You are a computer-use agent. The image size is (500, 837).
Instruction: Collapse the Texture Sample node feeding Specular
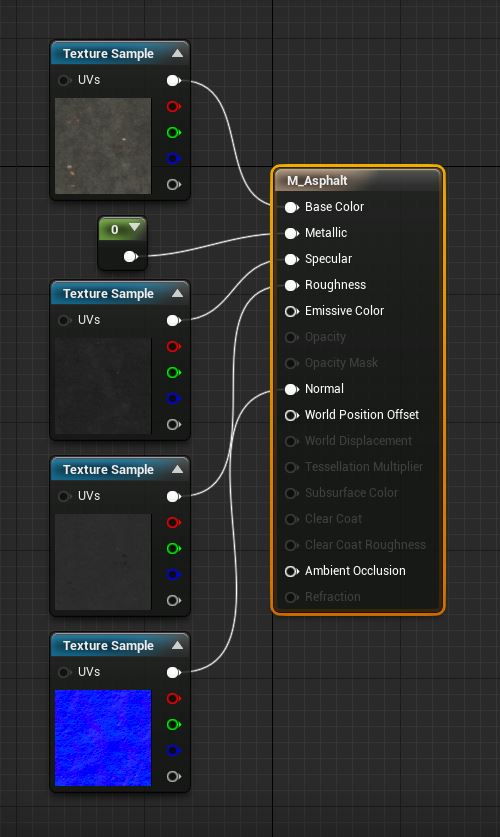click(x=177, y=294)
